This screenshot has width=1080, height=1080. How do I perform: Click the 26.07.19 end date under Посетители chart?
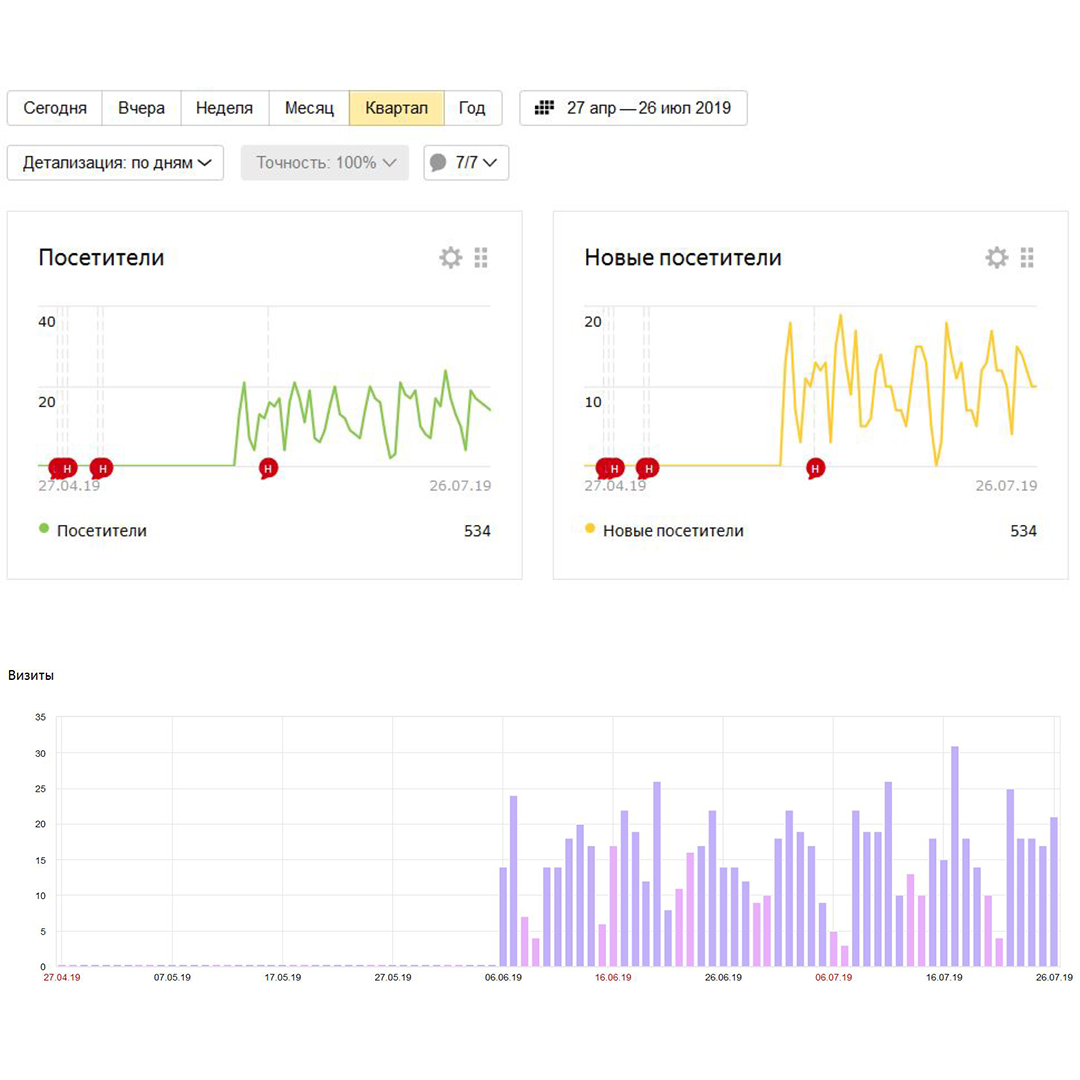460,486
